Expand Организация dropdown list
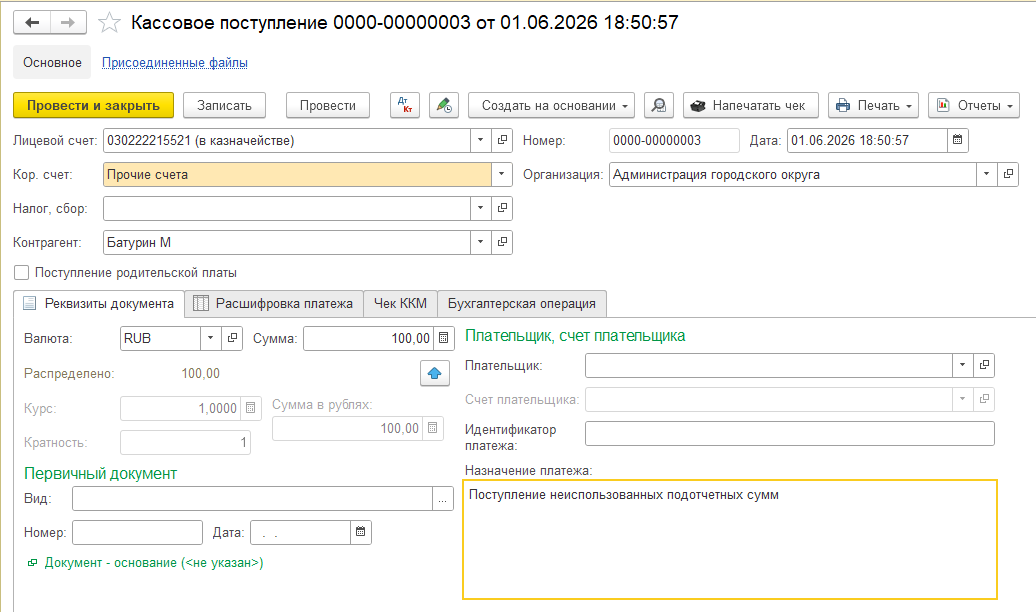Image resolution: width=1036 pixels, height=612 pixels. (986, 174)
